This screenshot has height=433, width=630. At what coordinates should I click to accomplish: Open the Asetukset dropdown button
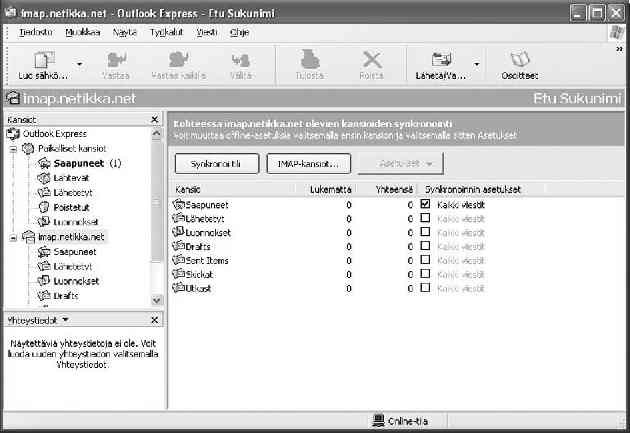(400, 163)
